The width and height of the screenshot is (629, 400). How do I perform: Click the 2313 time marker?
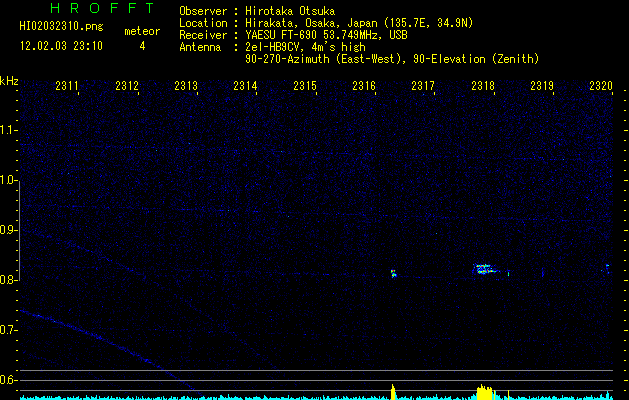[x=186, y=85]
